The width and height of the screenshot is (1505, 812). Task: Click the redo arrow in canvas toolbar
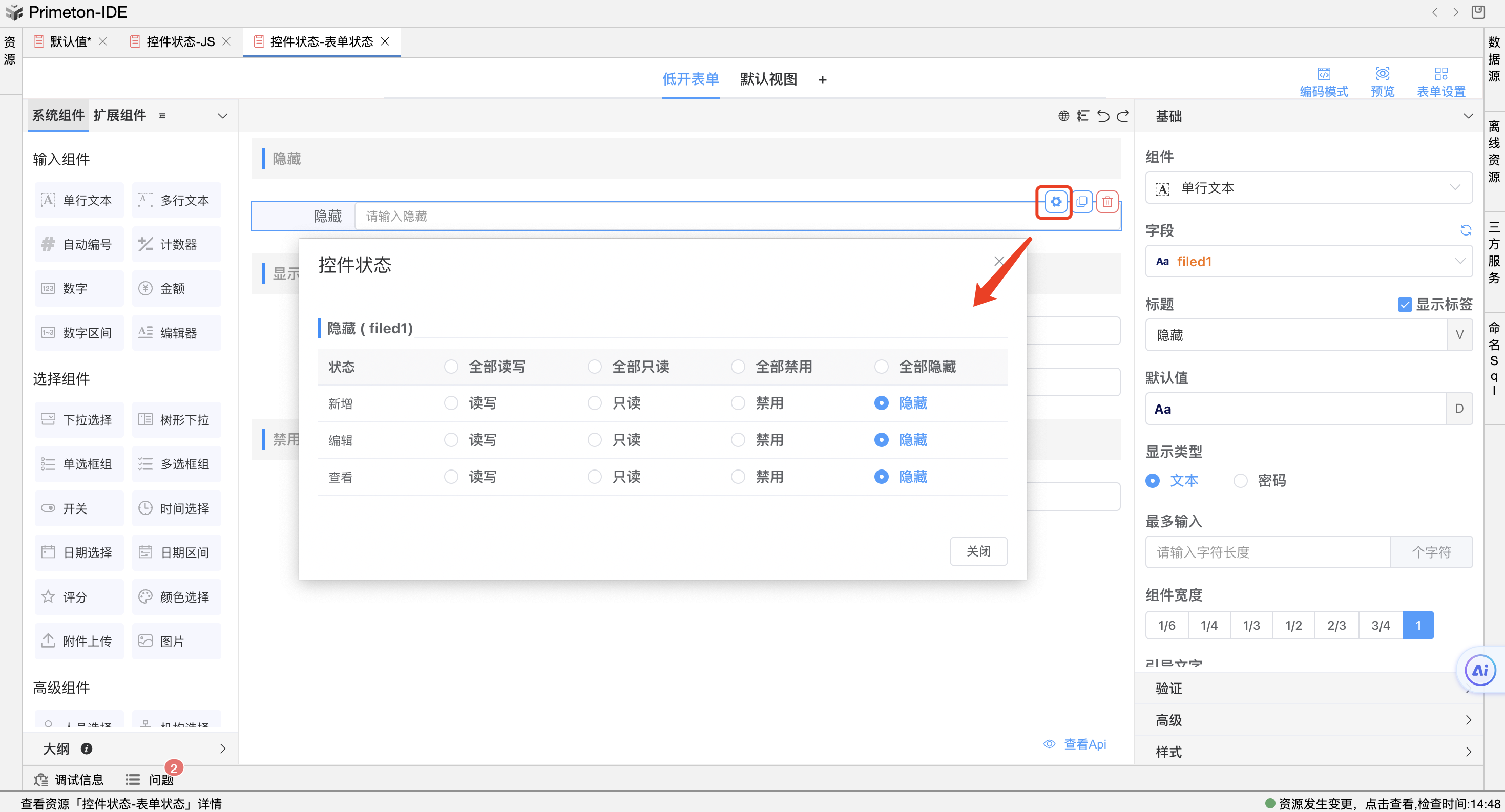(x=1123, y=116)
